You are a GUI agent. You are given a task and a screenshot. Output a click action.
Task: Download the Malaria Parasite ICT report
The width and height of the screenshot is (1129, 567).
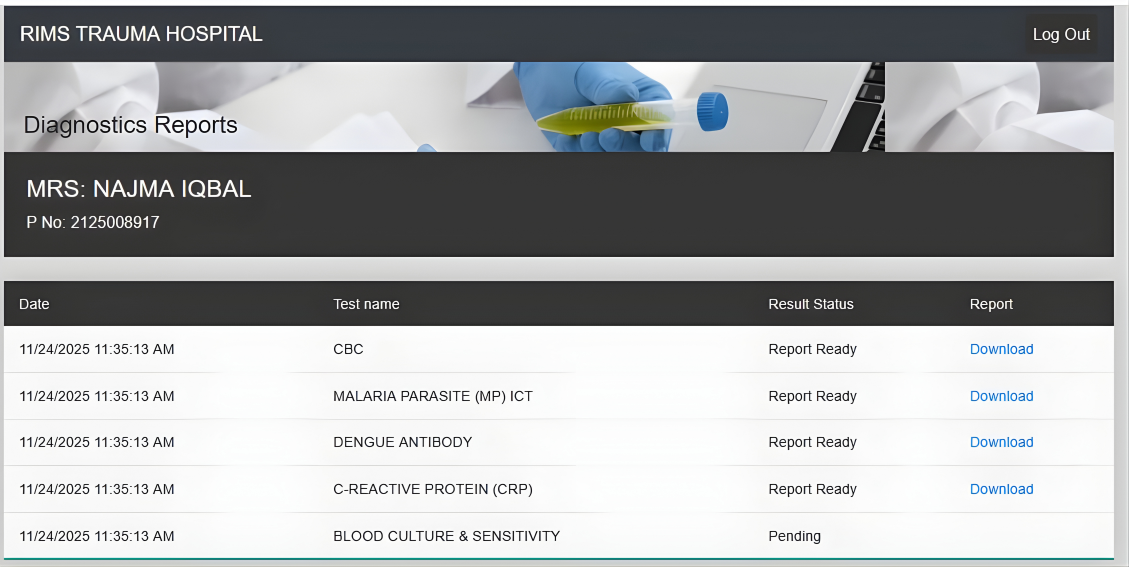tap(1001, 396)
